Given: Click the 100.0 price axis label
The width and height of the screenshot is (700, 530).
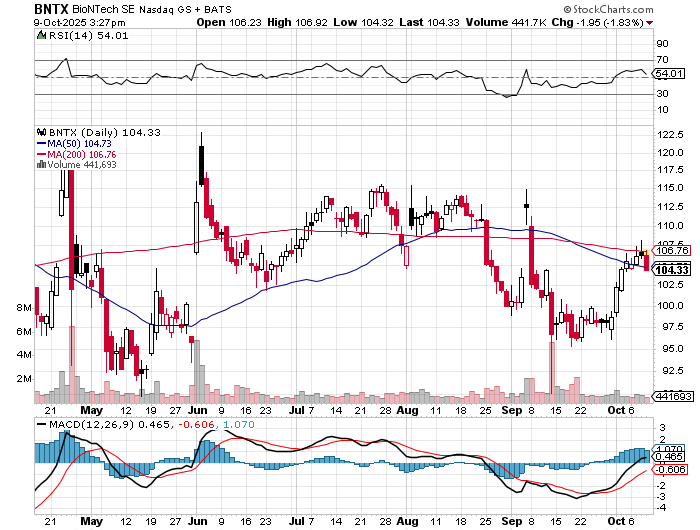Looking at the screenshot, I should tap(670, 305).
